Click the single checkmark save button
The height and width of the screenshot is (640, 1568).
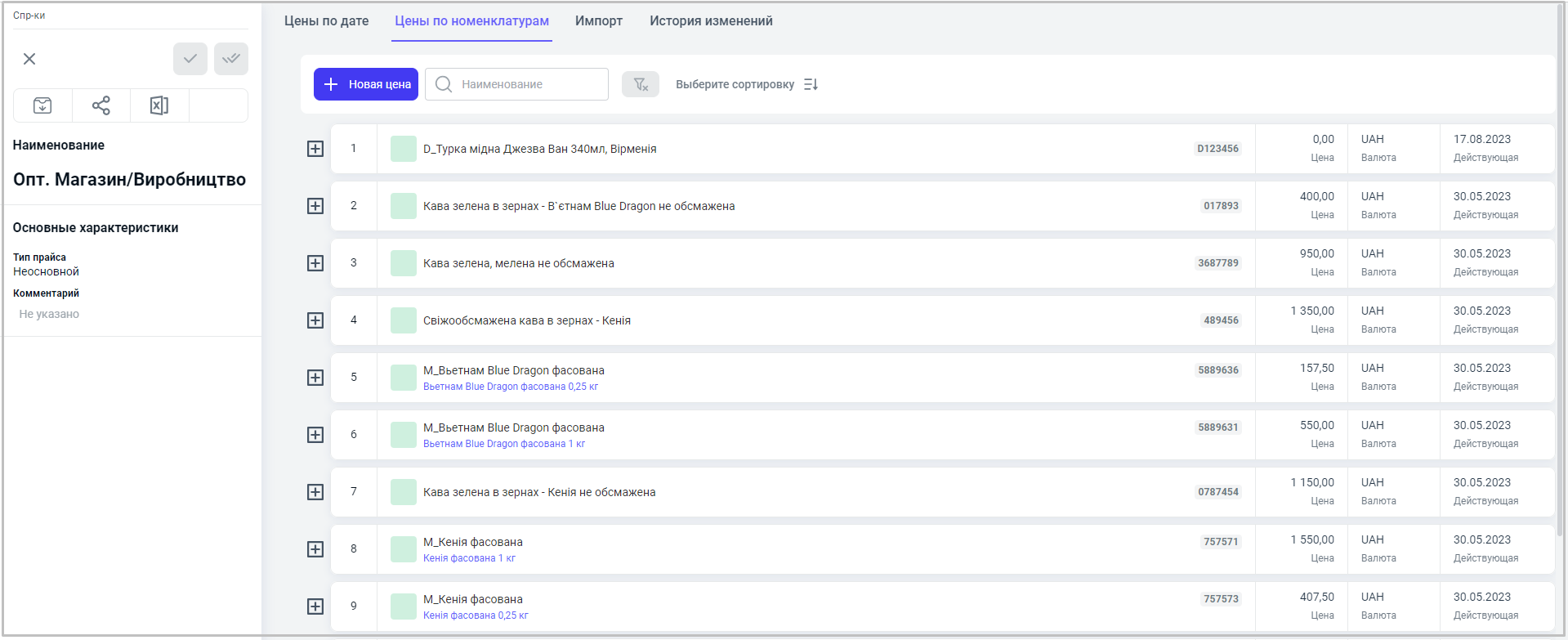[x=190, y=59]
